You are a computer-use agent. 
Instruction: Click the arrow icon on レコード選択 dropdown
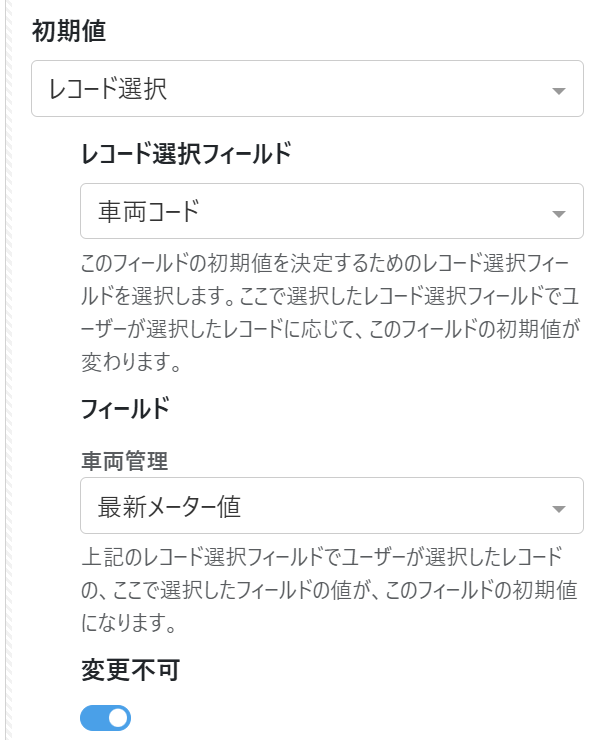point(559,91)
